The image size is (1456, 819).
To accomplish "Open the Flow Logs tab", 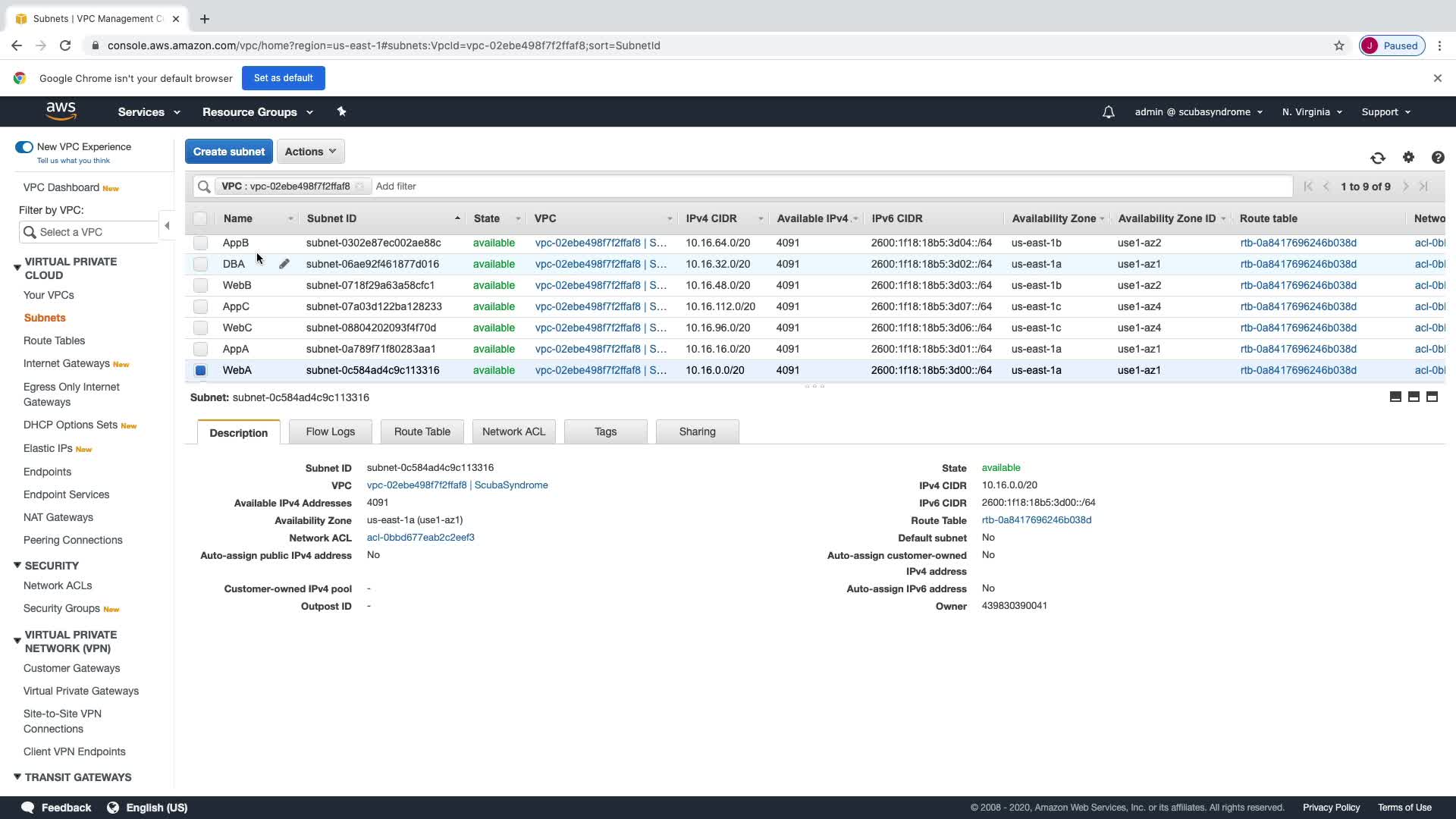I will 330,431.
